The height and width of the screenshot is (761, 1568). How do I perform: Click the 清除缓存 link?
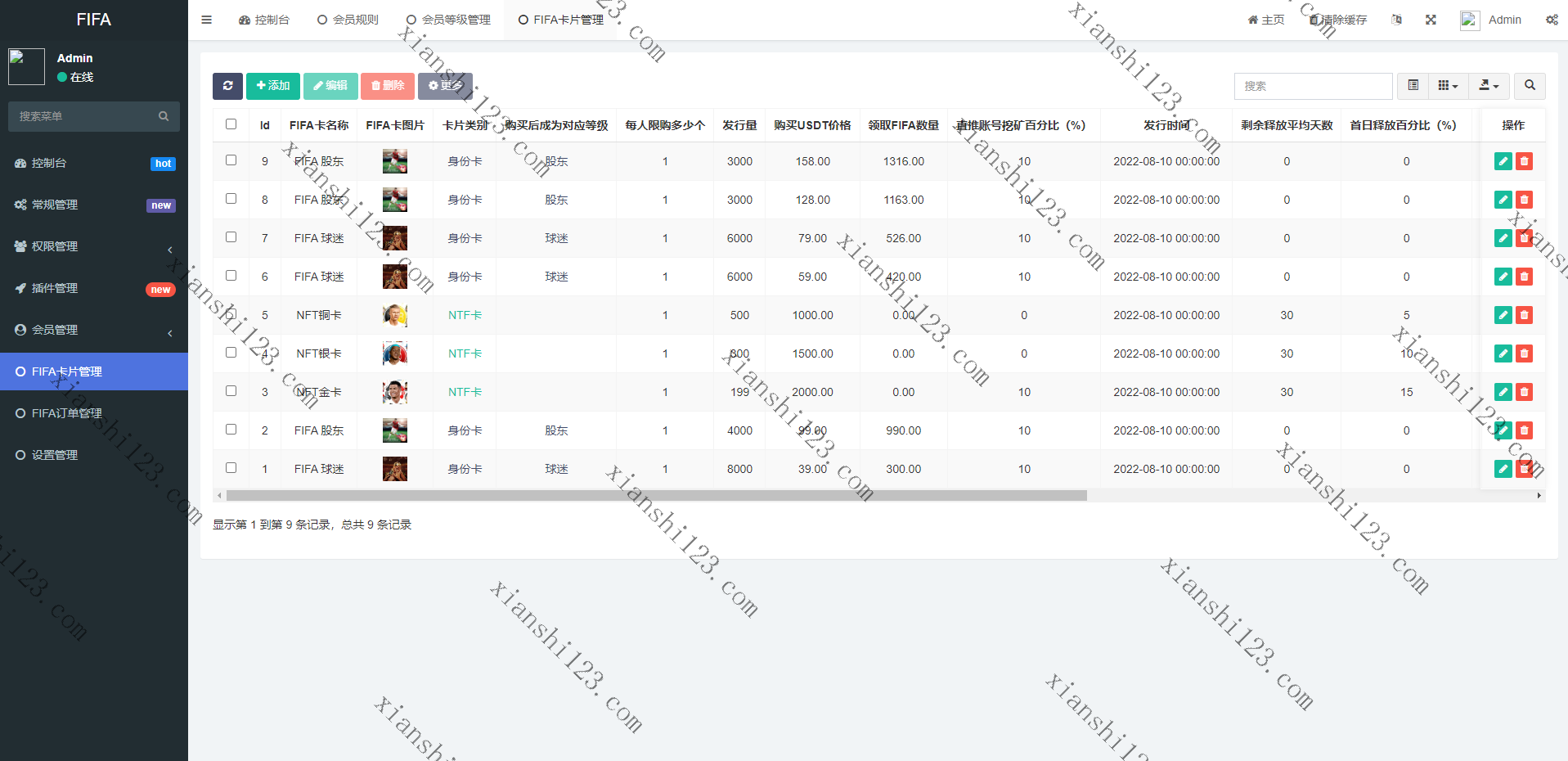coord(1338,20)
